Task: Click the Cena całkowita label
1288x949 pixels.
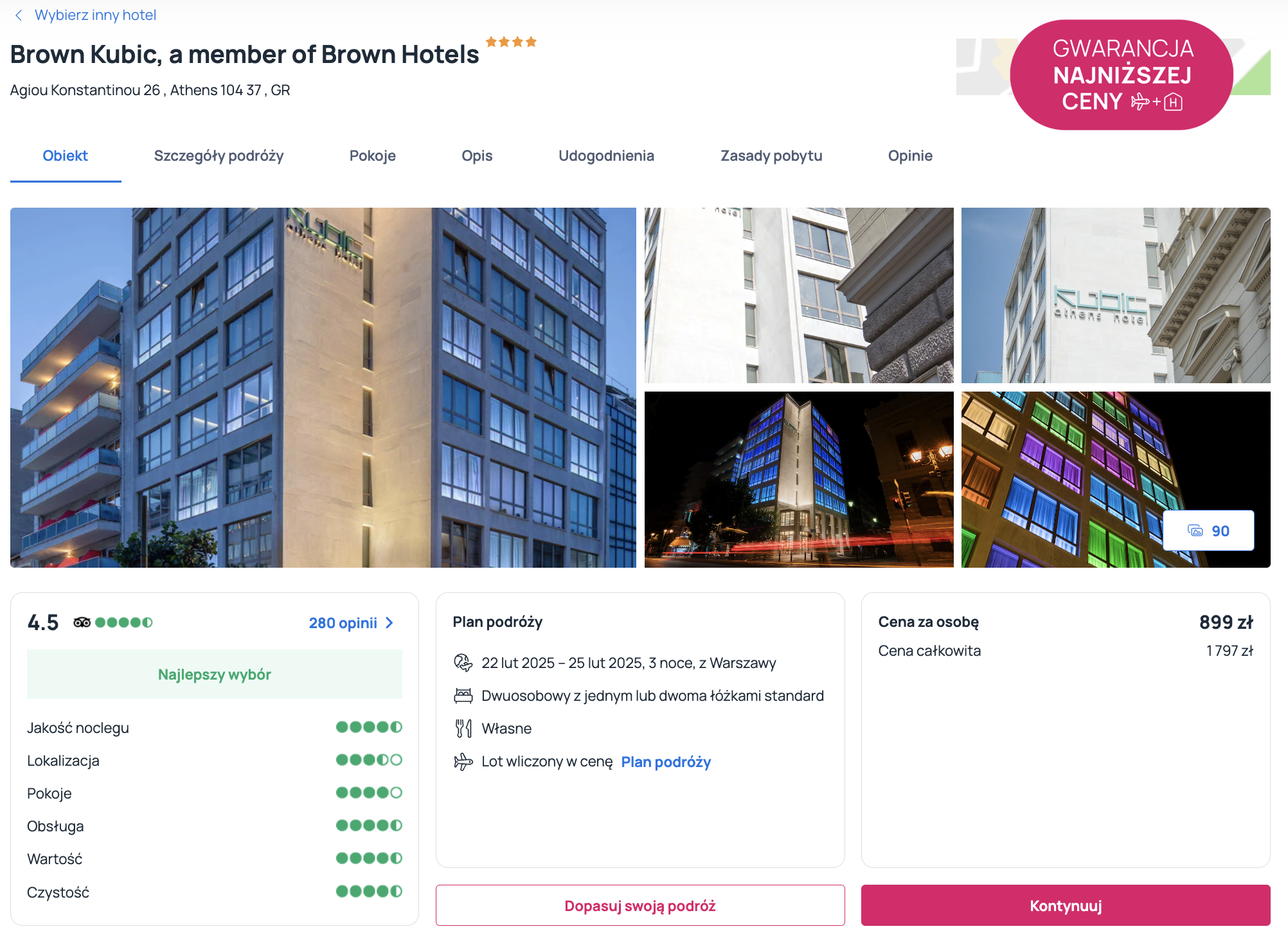Action: pyautogui.click(x=929, y=651)
